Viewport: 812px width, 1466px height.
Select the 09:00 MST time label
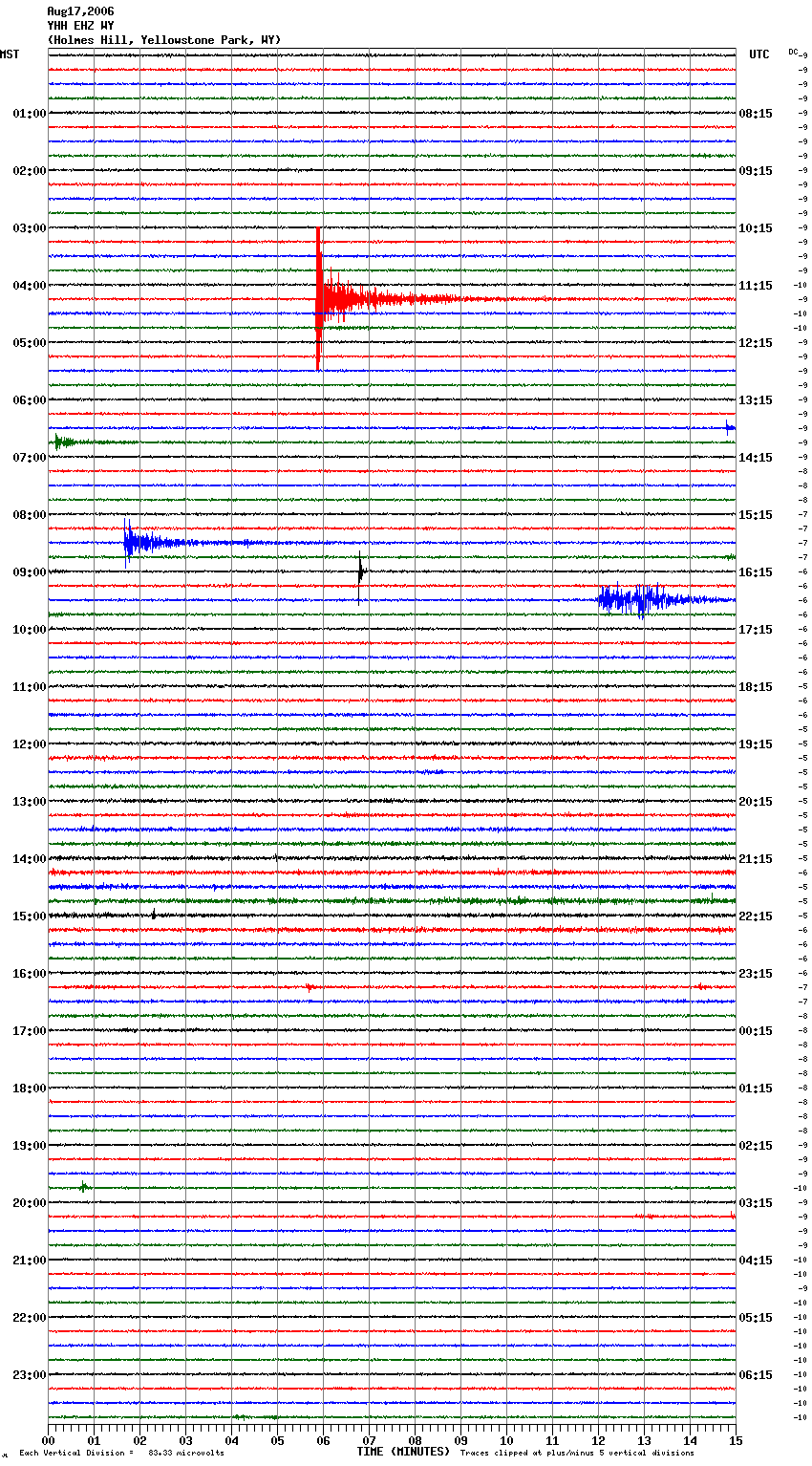click(x=30, y=572)
